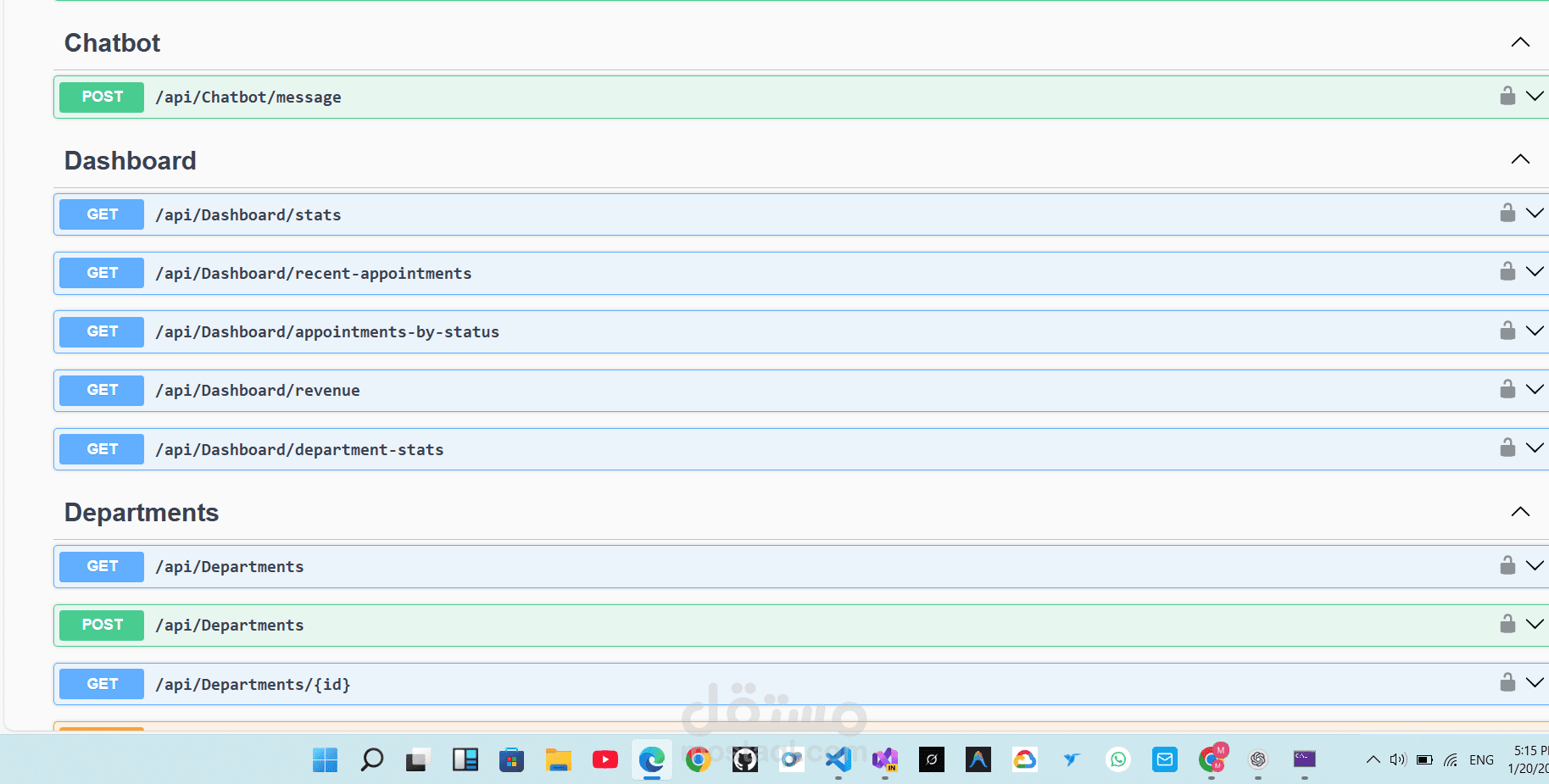Show hidden system tray icons
The width and height of the screenshot is (1549, 784).
(1373, 759)
